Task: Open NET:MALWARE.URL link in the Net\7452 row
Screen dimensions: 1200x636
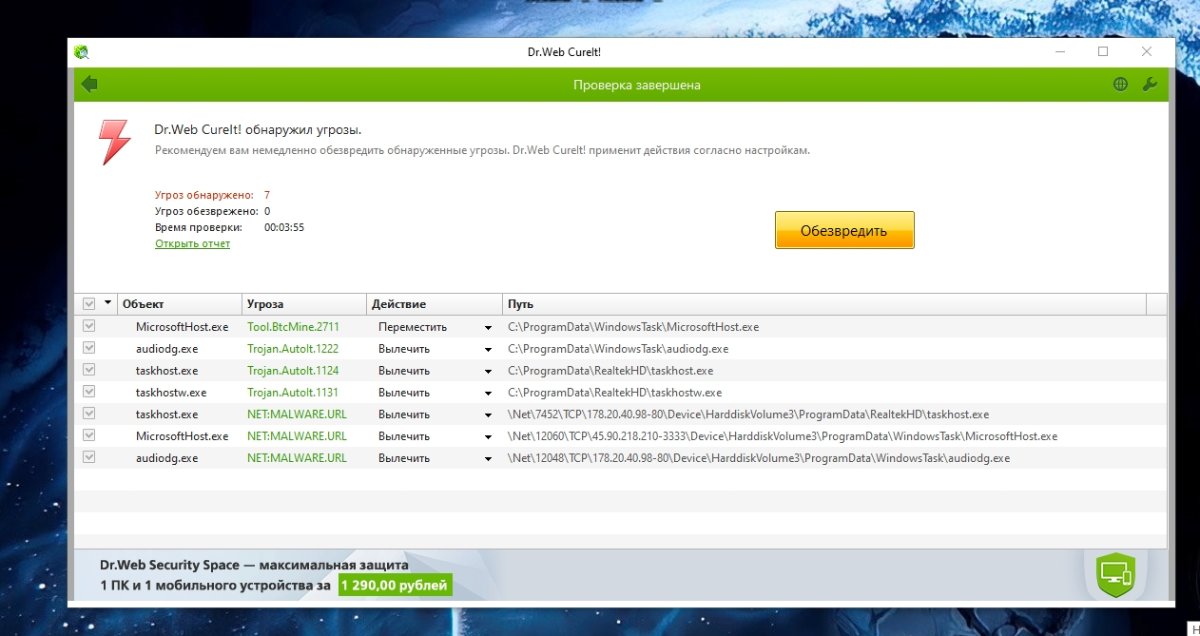Action: [297, 415]
